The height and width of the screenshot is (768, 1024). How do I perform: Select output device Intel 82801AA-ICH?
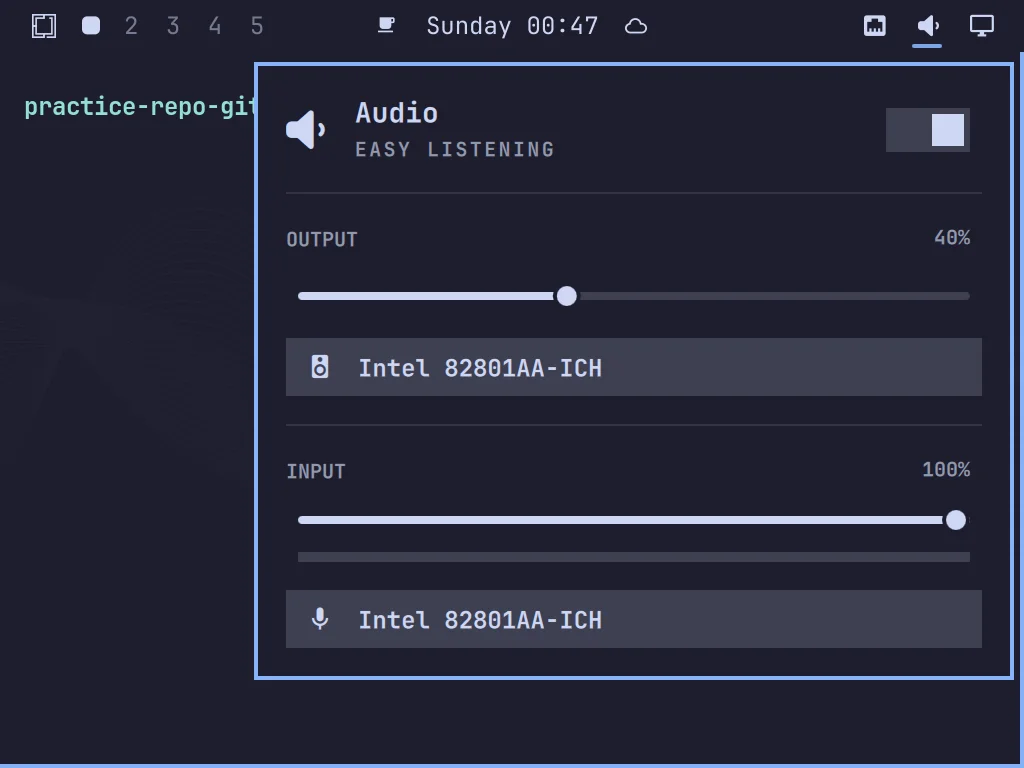click(x=633, y=367)
